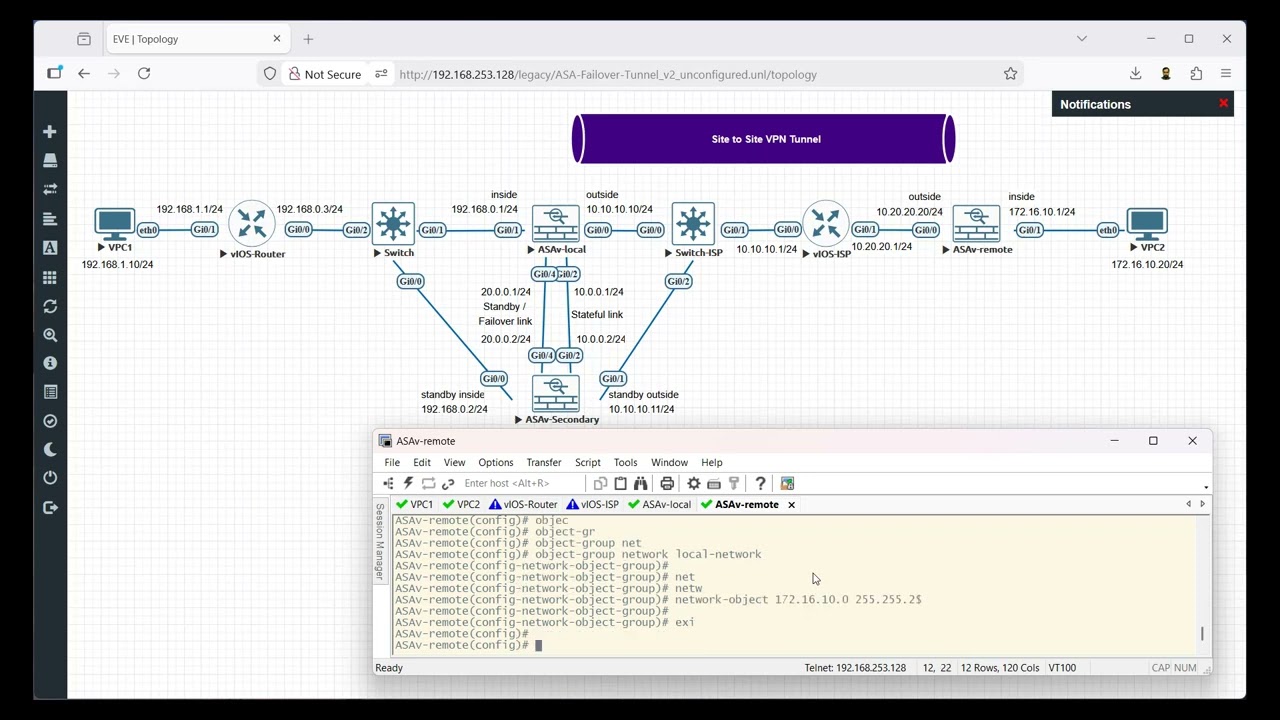Open the Status info icon in EVE sidebar
The image size is (1280, 720).
[x=50, y=363]
